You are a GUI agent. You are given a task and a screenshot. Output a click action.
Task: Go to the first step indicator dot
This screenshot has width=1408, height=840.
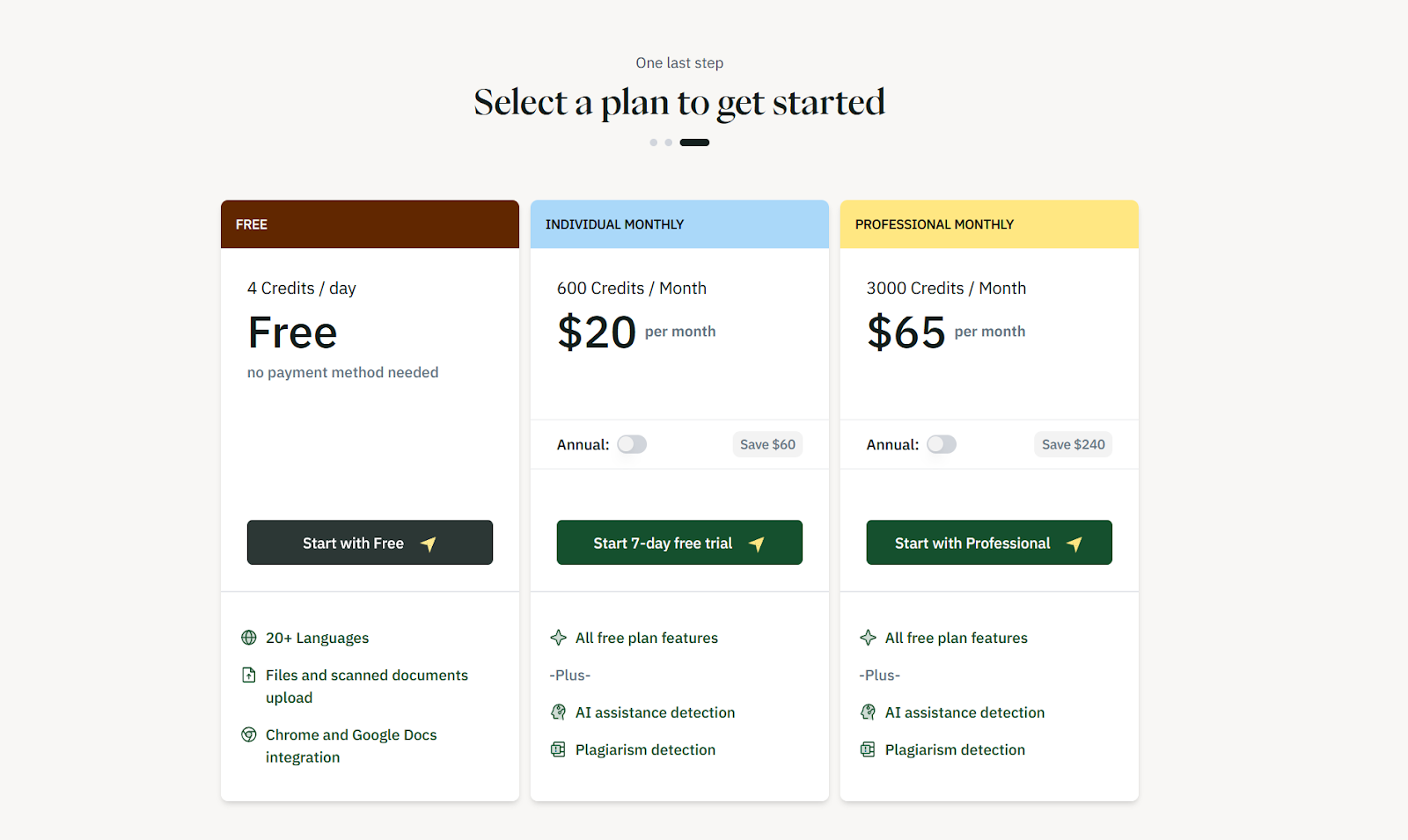pyautogui.click(x=654, y=142)
